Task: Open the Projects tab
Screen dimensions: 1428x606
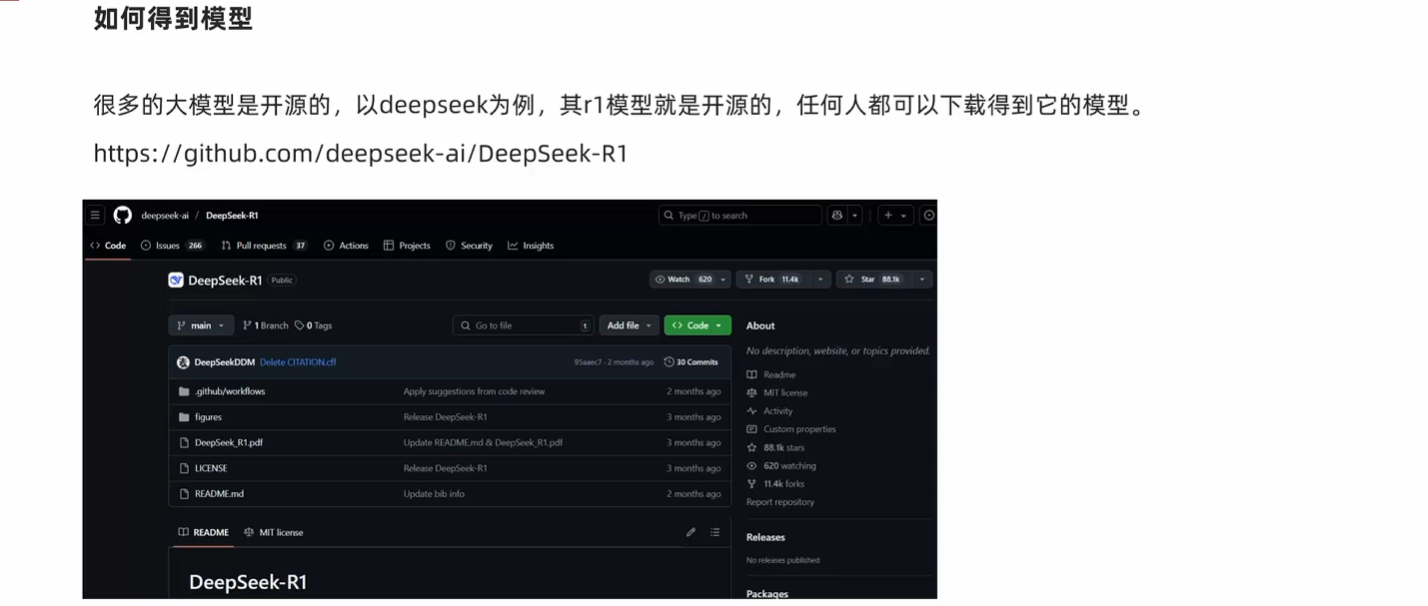Action: 407,245
